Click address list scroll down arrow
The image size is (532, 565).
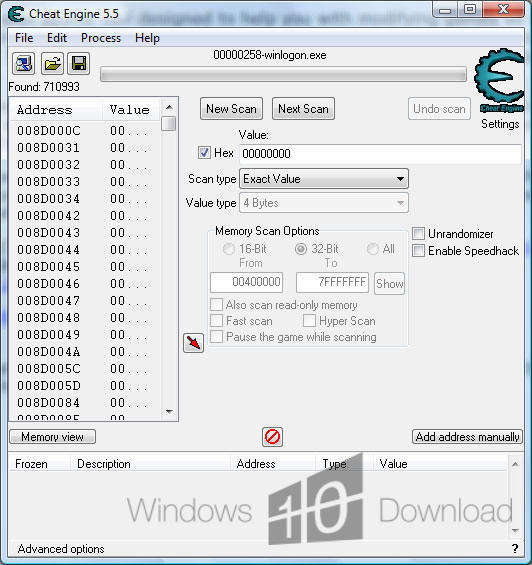tap(169, 411)
